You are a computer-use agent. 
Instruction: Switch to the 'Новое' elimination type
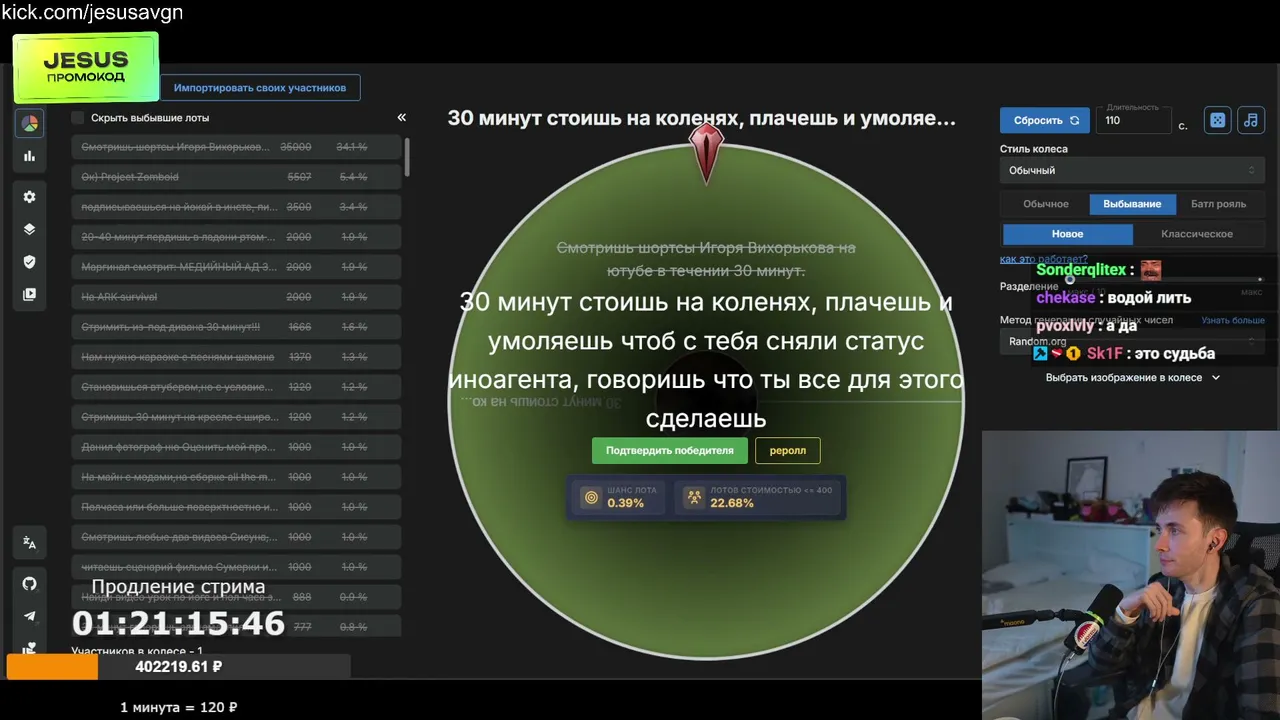coord(1067,234)
